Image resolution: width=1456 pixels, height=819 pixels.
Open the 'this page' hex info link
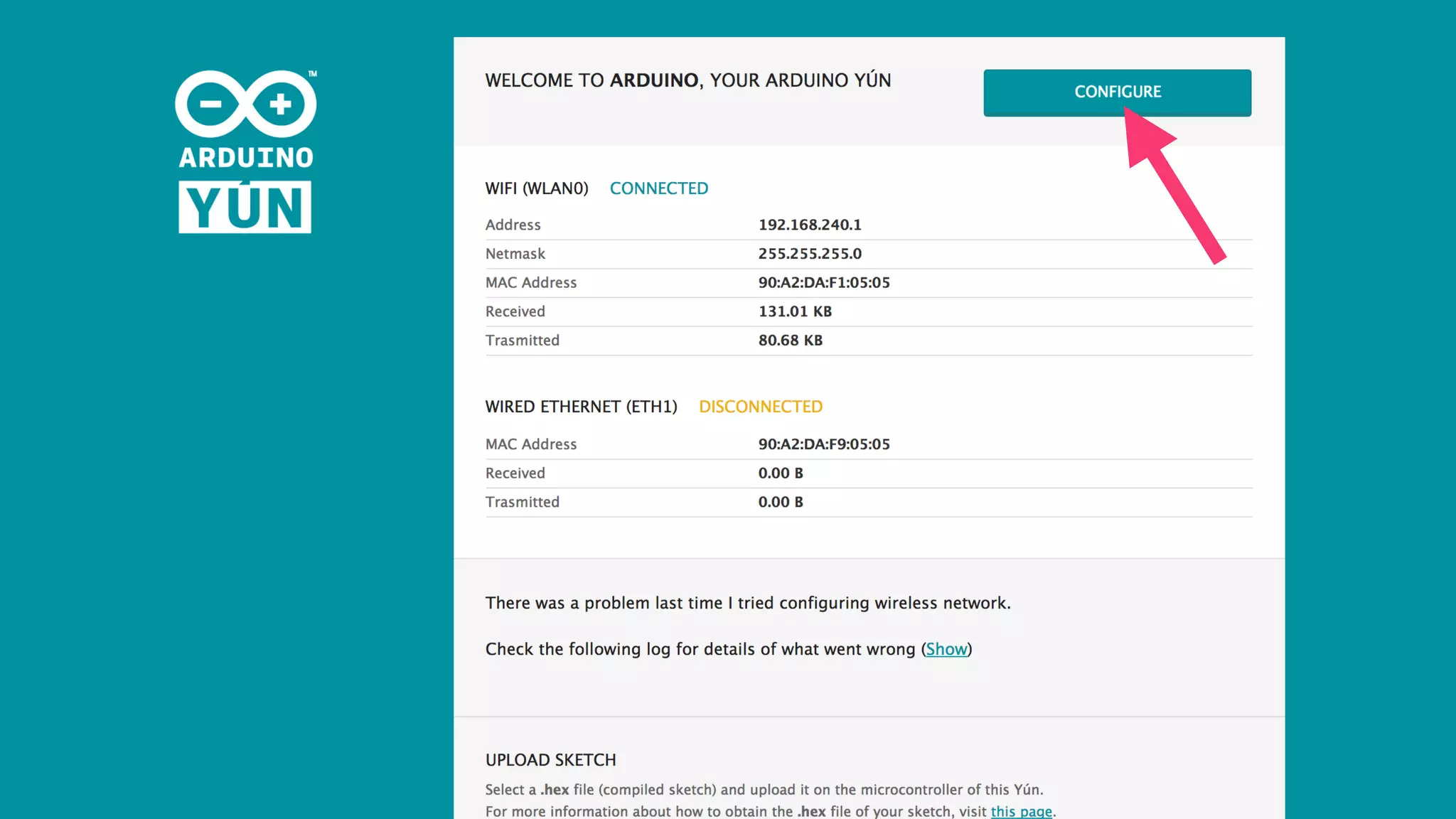(1021, 811)
